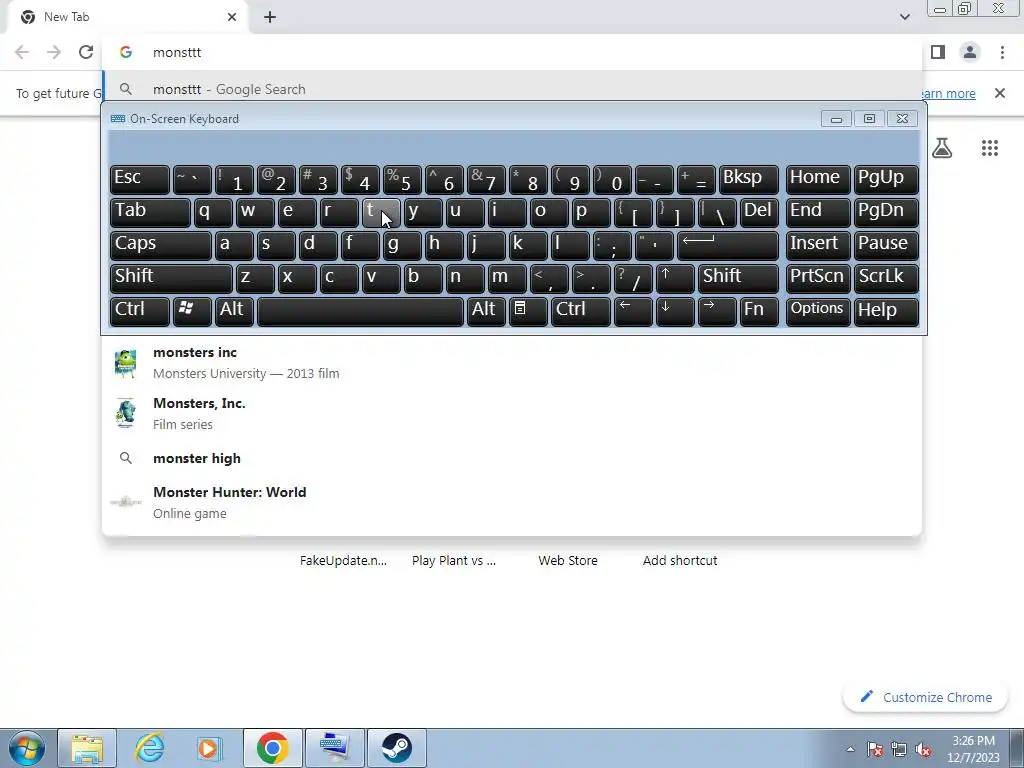Select the 'Monsters, Inc.' film series suggestion
The width and height of the screenshot is (1024, 768).
coord(512,413)
